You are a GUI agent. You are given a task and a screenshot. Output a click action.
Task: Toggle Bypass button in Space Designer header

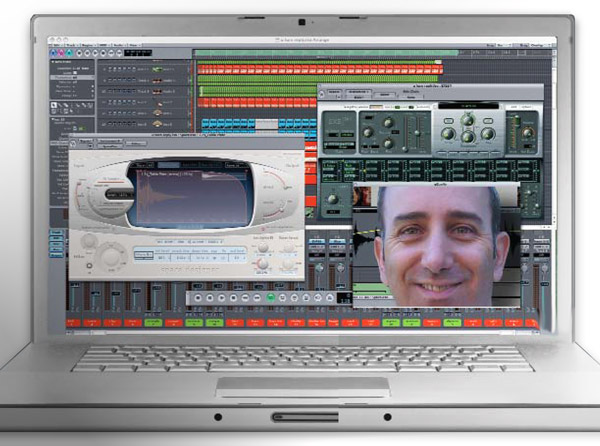click(85, 141)
